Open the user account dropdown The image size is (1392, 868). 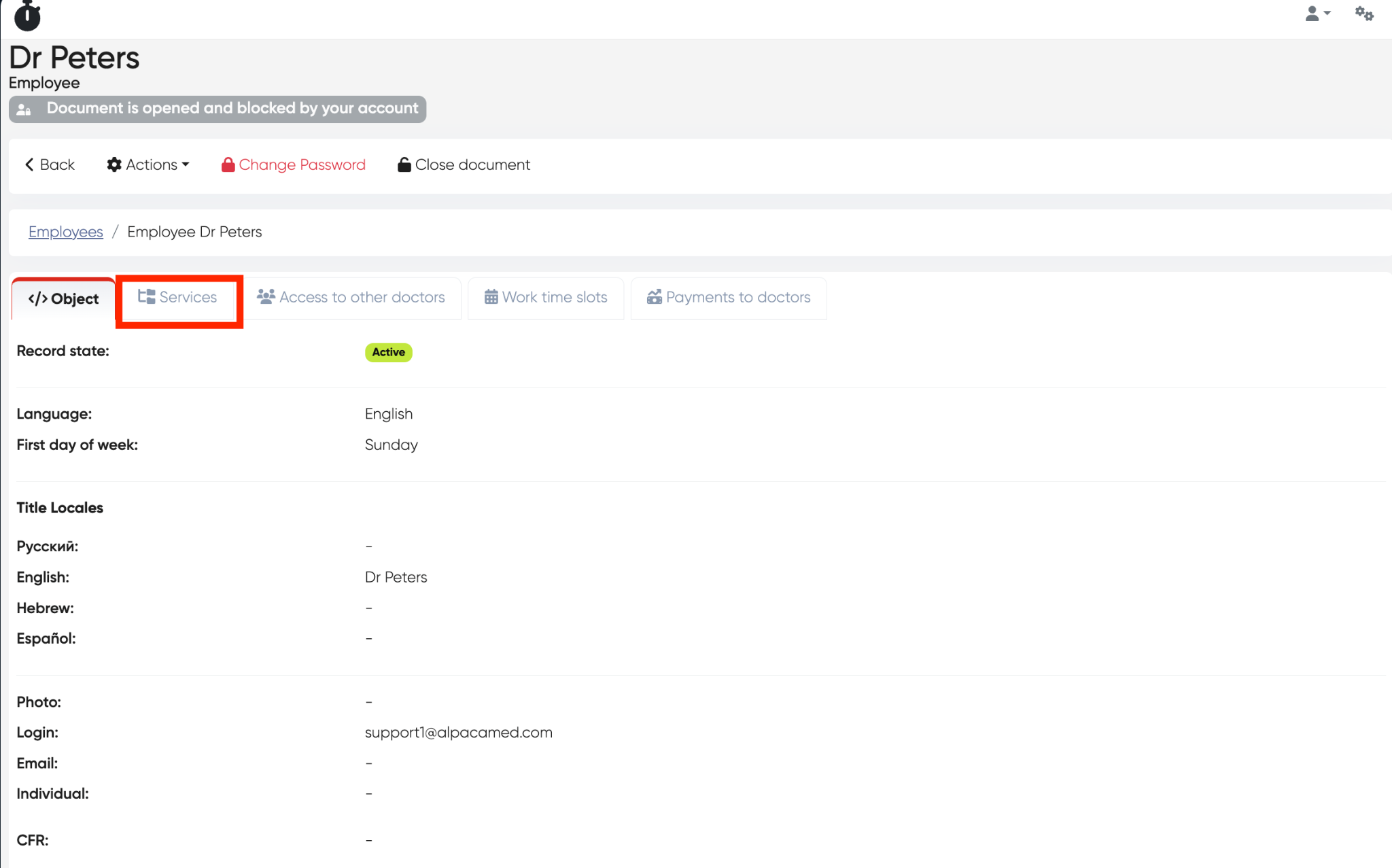(x=1317, y=14)
